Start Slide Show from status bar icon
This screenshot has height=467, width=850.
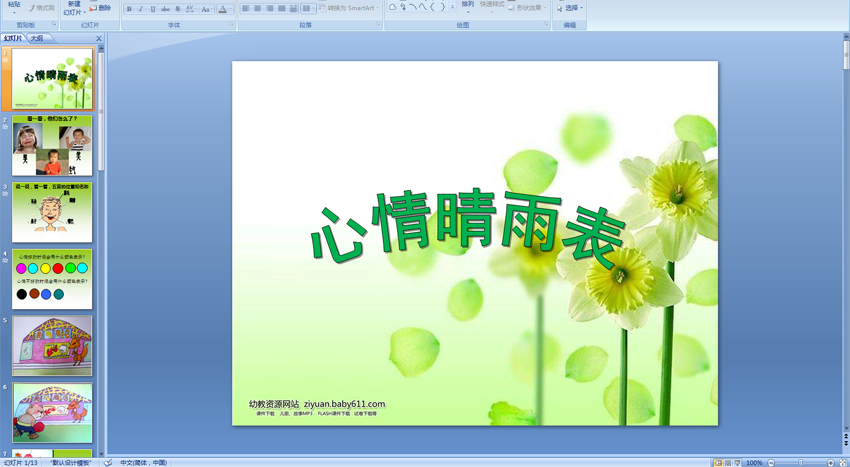click(737, 463)
